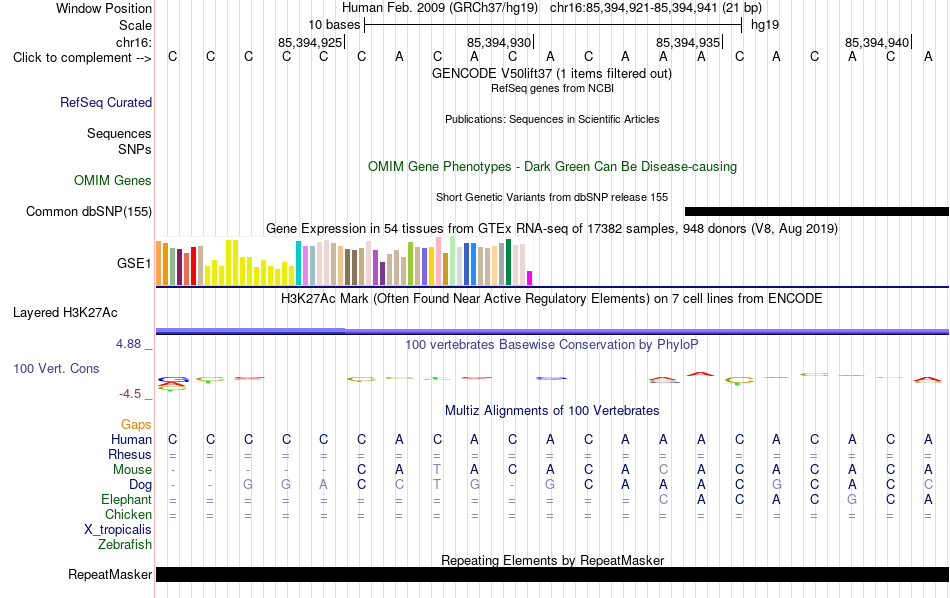This screenshot has width=950, height=598.
Task: Click the orange Gaps label
Action: coord(136,425)
